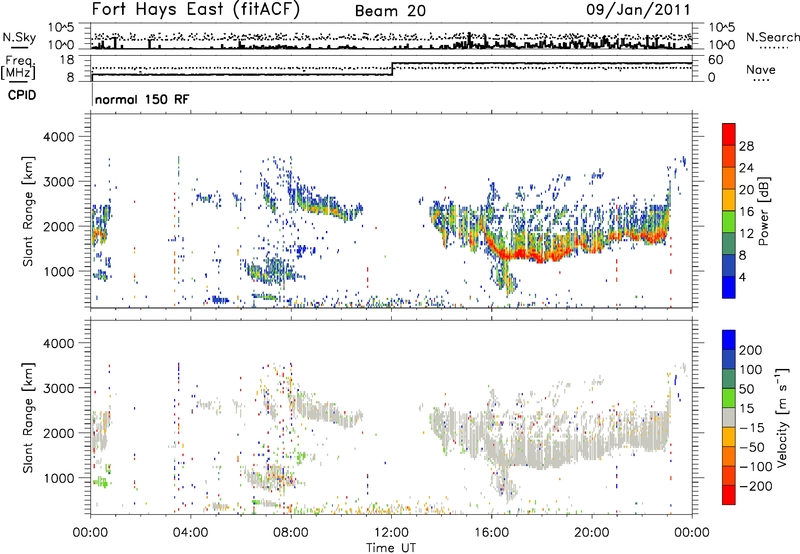Select the 'normal 150 RF' mode text

142,99
